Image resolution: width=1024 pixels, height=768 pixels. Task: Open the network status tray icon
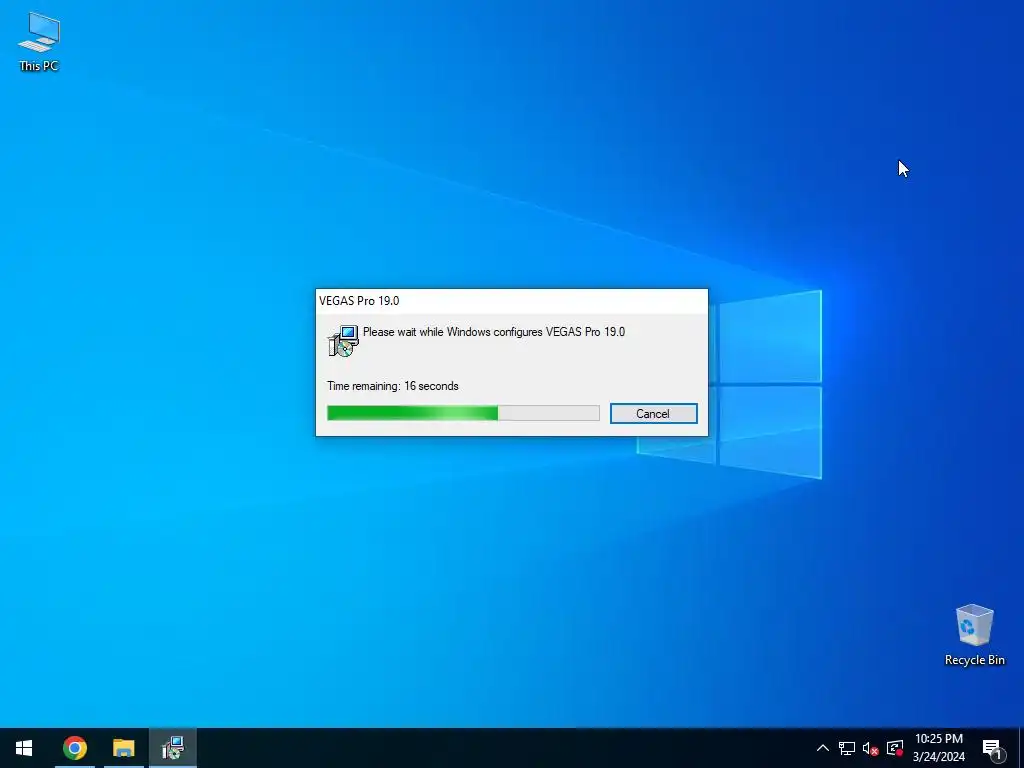point(846,748)
